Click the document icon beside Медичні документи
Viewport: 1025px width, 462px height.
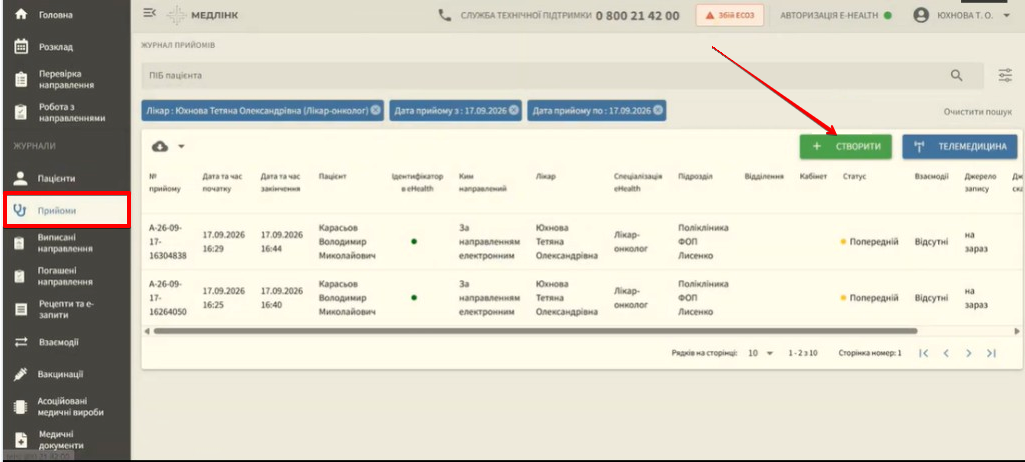[21, 439]
